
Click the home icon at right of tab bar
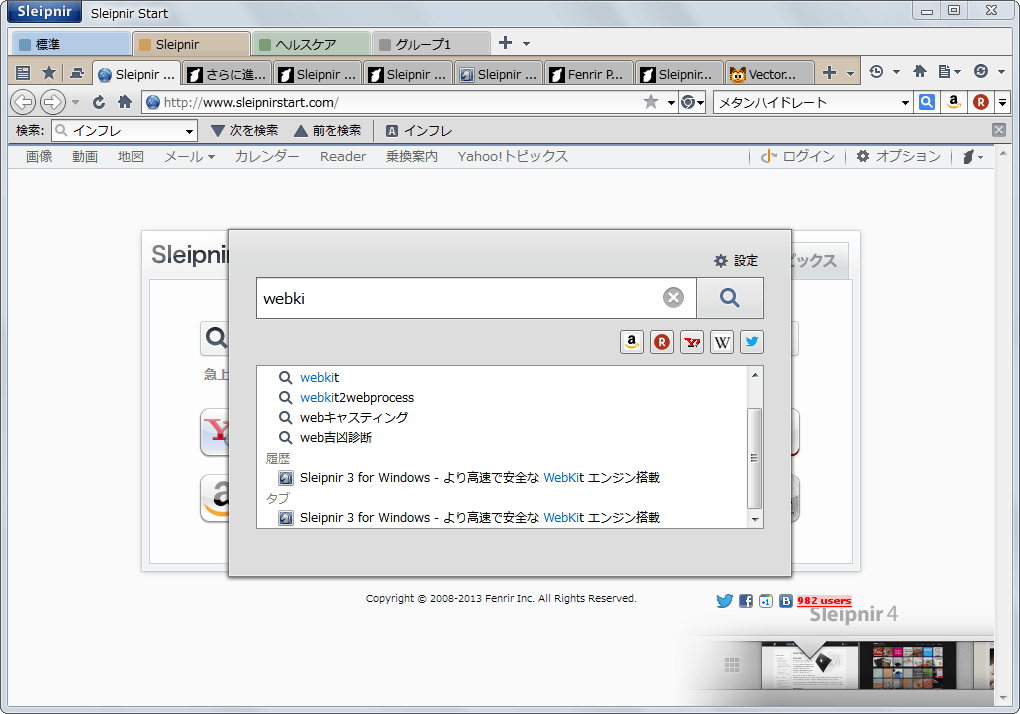920,72
